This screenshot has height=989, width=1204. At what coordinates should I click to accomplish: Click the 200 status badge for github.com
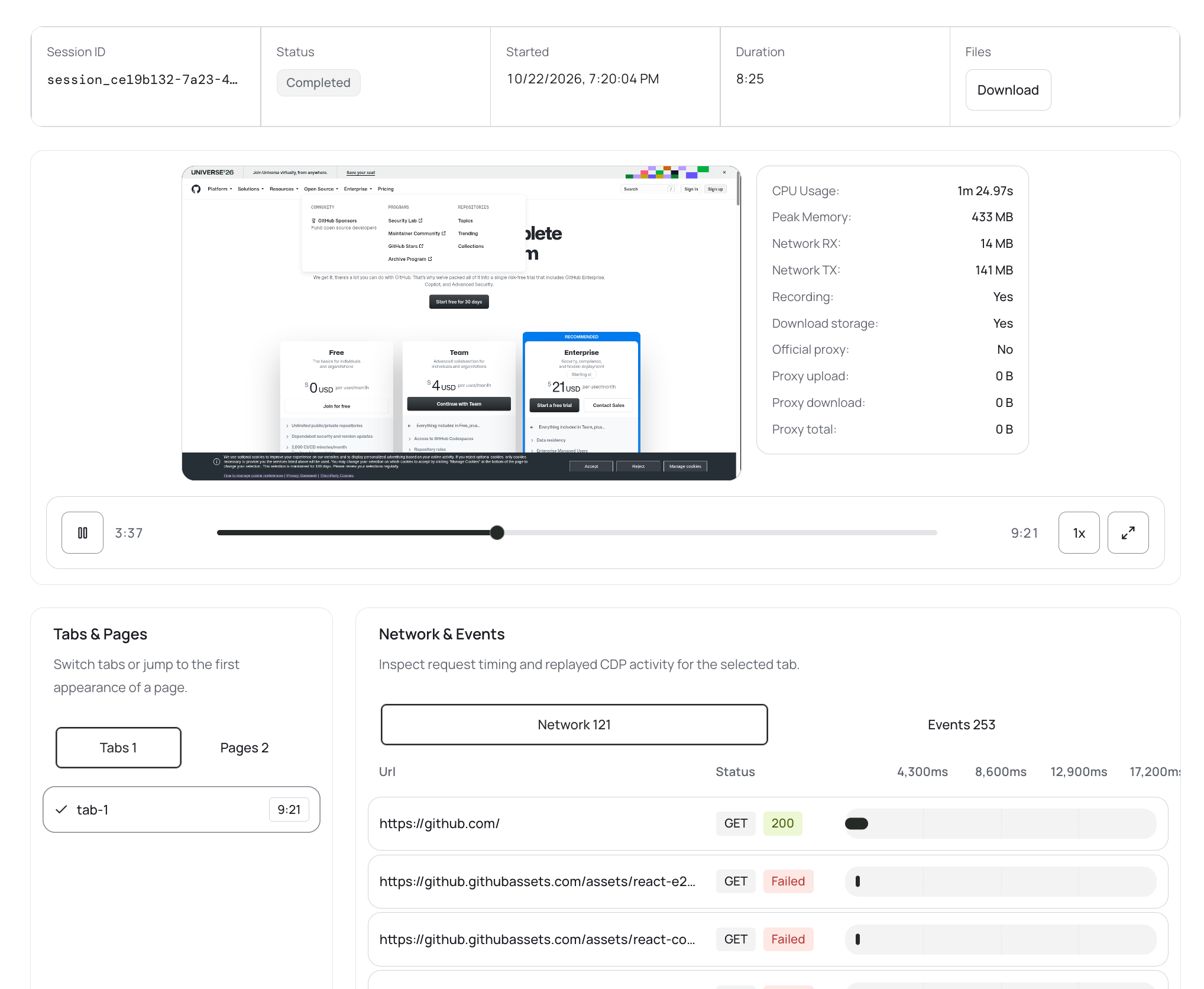coord(782,823)
